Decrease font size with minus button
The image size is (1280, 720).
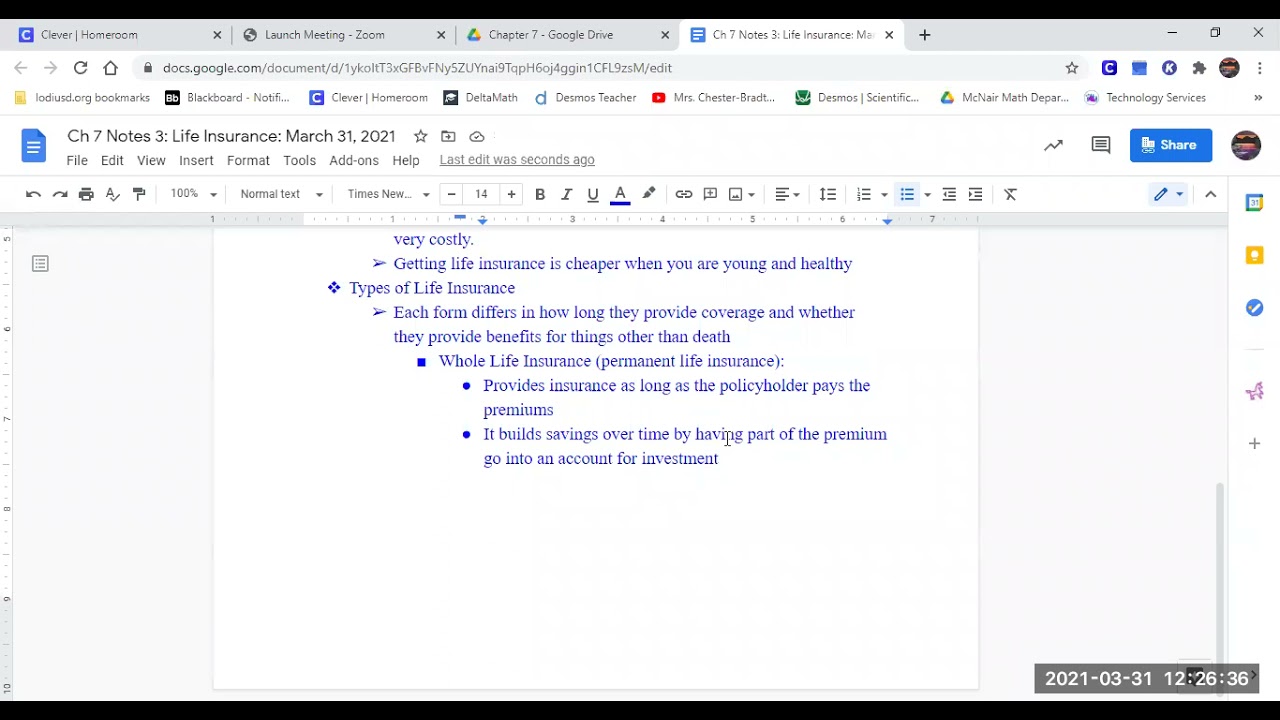point(452,194)
